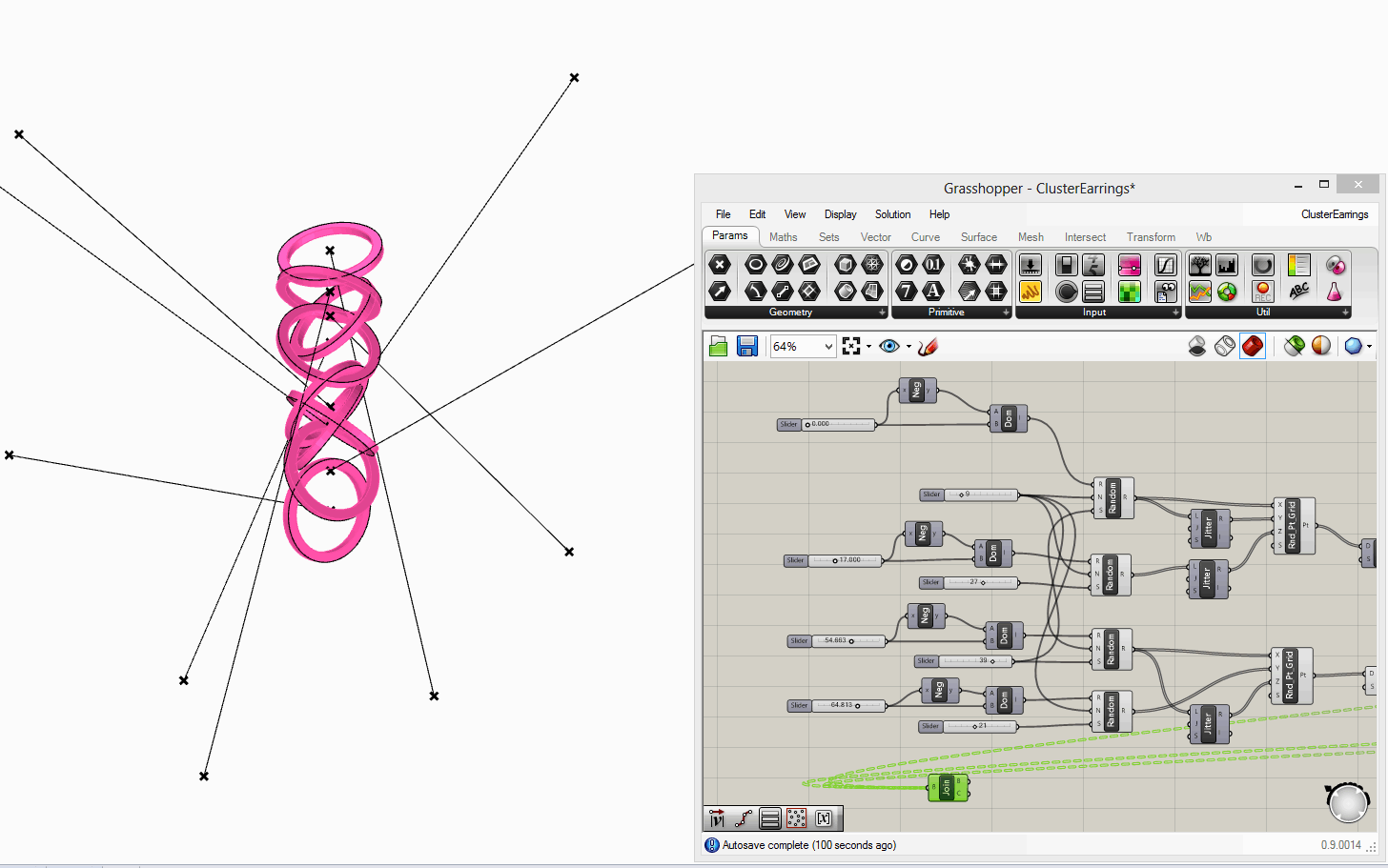The image size is (1388, 868).
Task: Open the Display menu
Action: [x=841, y=214]
